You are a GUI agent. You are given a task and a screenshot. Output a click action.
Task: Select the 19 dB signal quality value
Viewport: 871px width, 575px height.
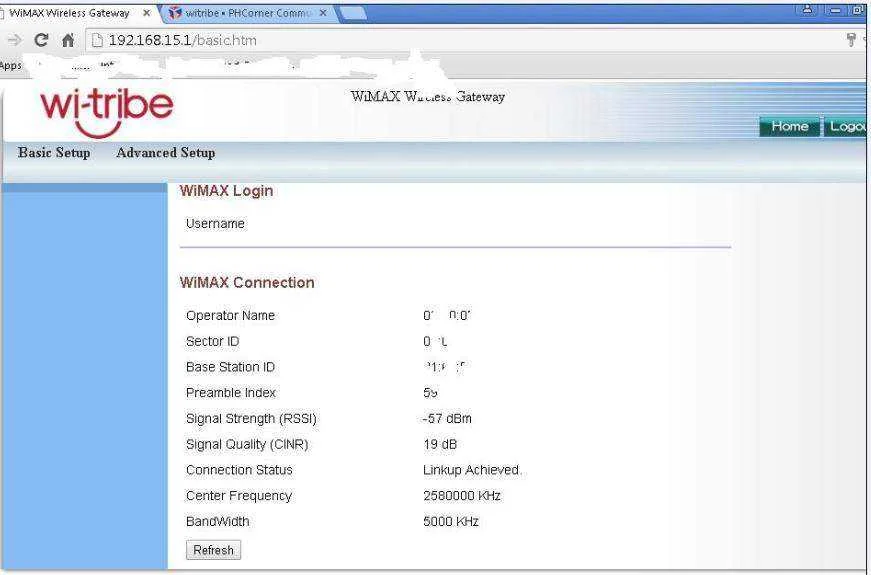[x=440, y=444]
